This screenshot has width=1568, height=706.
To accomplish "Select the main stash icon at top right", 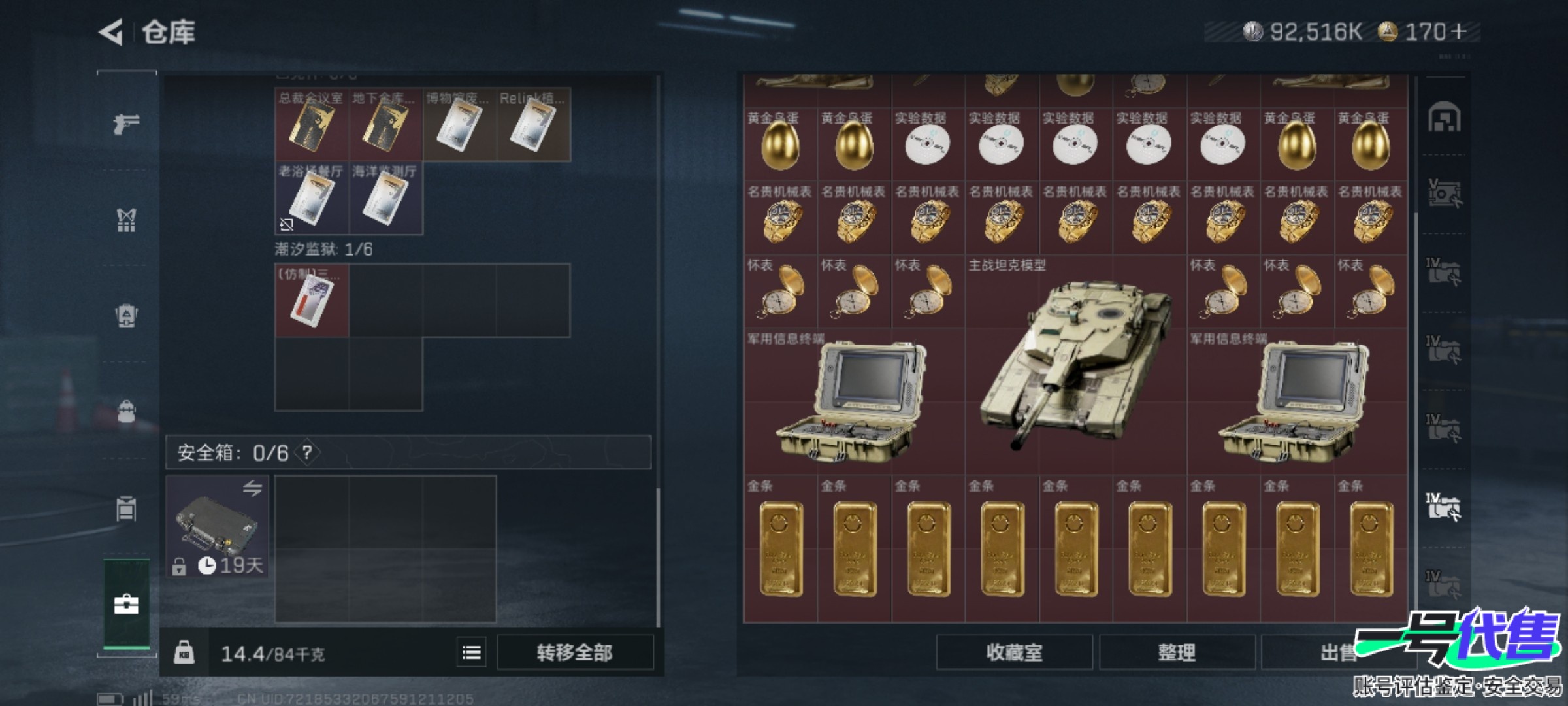I will tap(1444, 118).
